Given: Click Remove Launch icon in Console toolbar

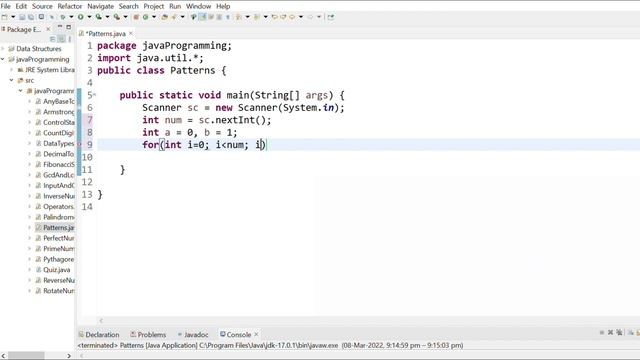Looking at the screenshot, I should tap(610, 333).
